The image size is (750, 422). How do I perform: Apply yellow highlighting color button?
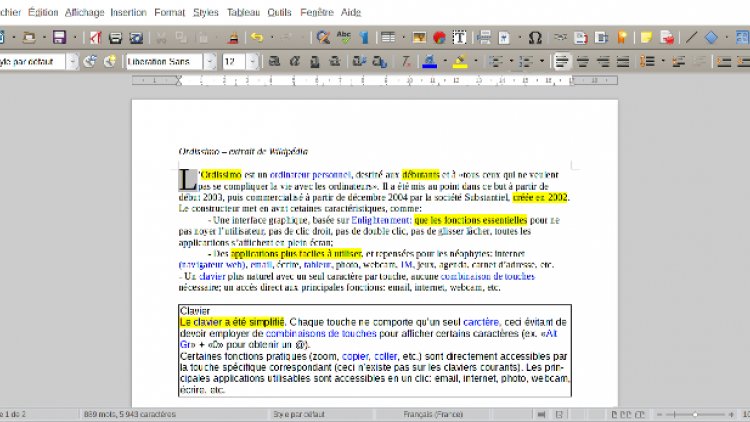click(x=460, y=61)
